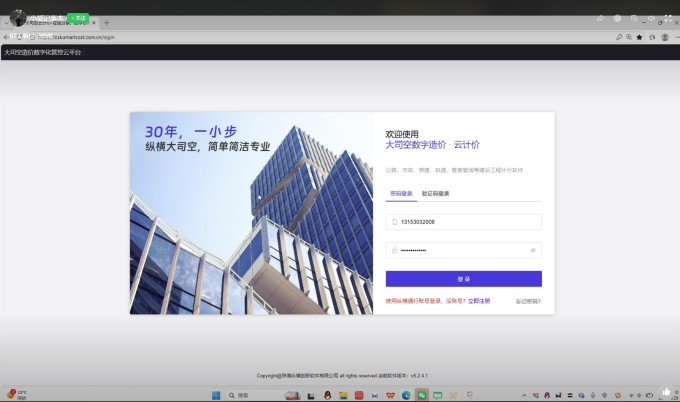The image size is (680, 402).
Task: Select the 密码登录 tab
Action: click(x=401, y=193)
